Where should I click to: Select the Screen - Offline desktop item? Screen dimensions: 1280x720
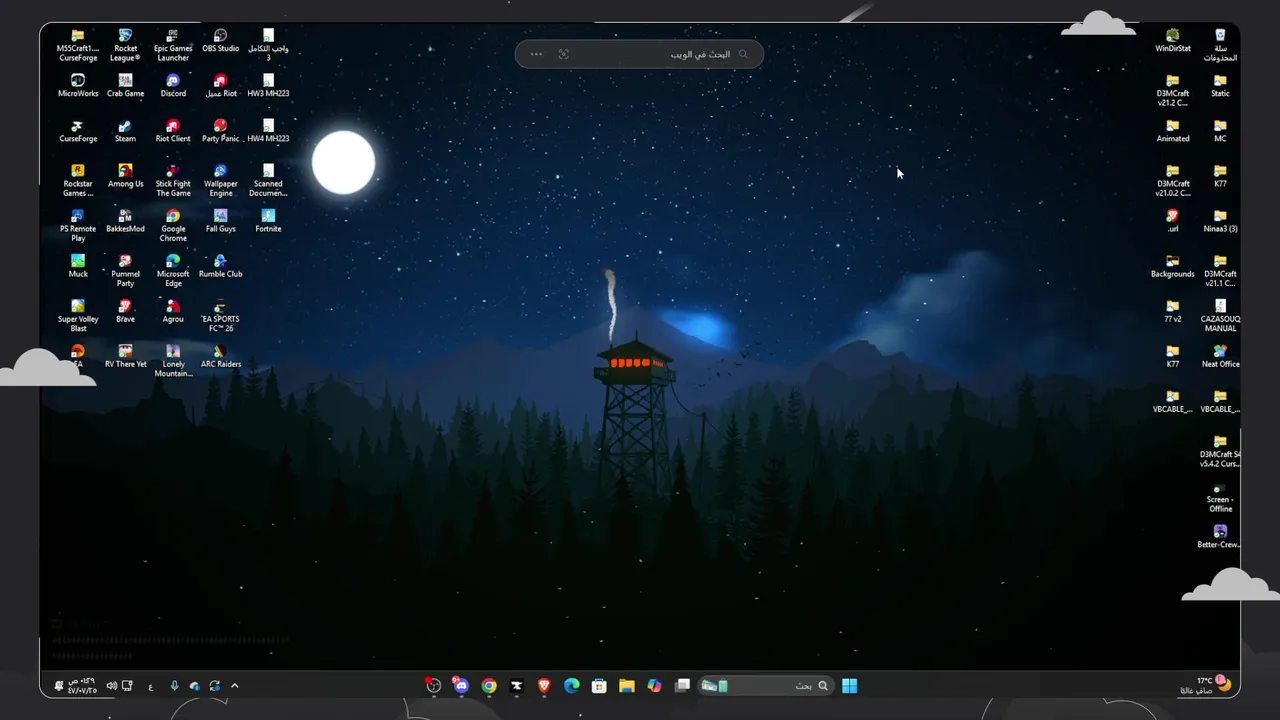[x=1220, y=498]
